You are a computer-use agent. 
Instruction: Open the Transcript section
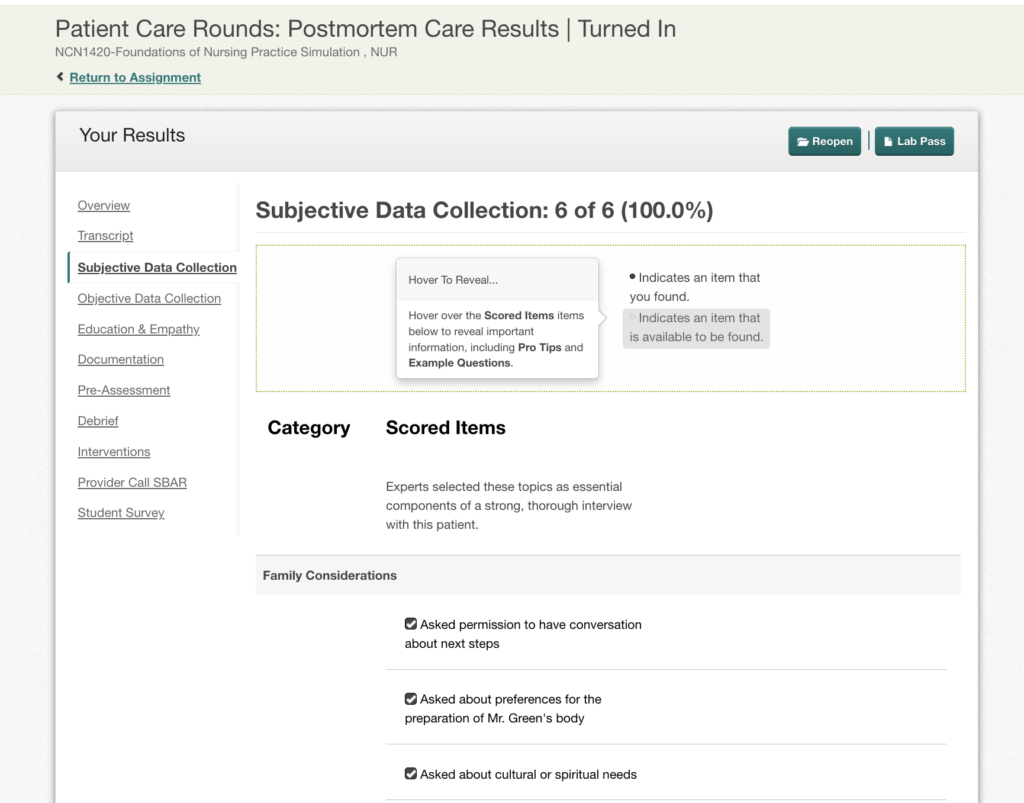(x=105, y=236)
